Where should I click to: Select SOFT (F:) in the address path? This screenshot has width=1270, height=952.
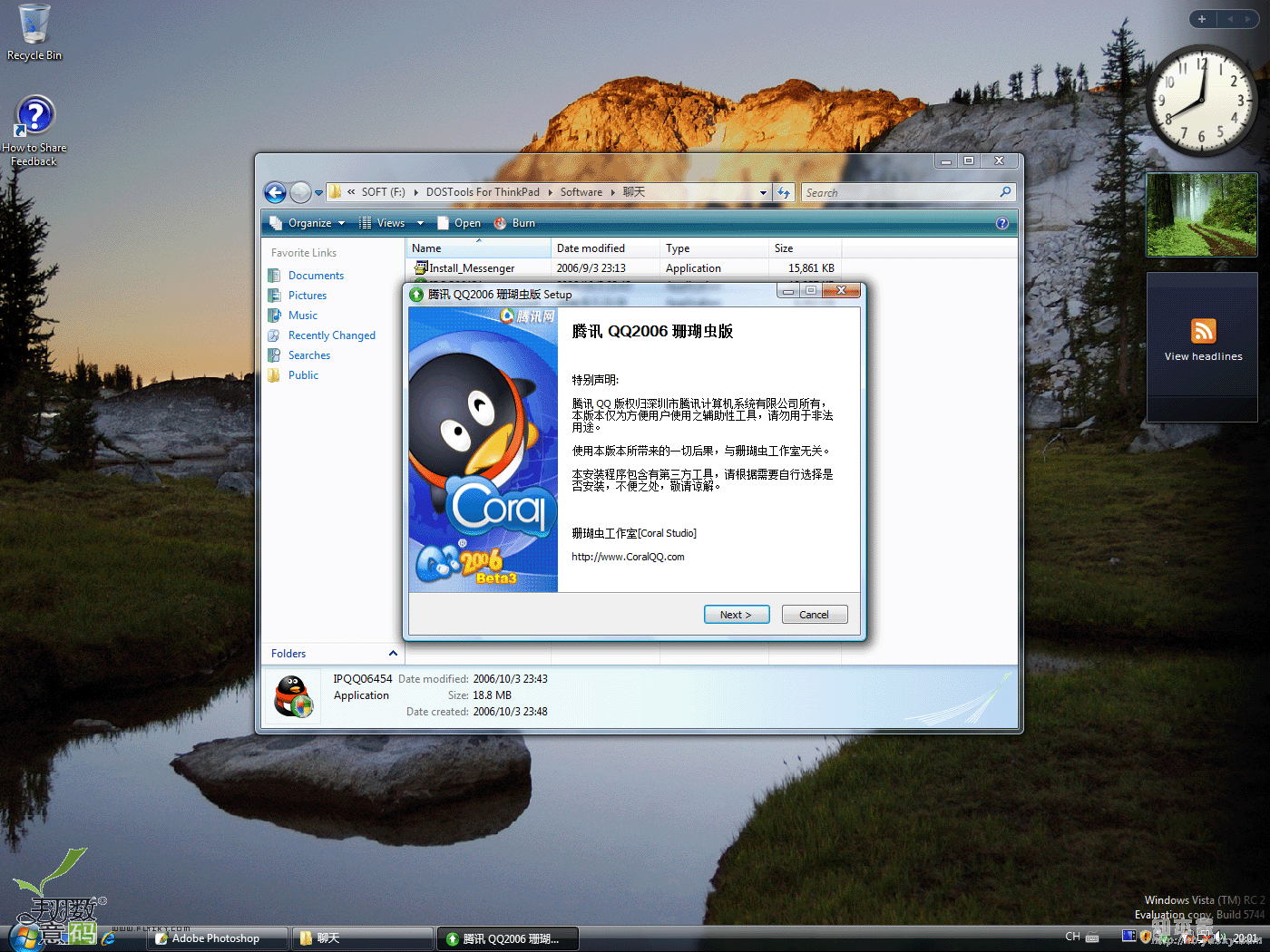pyautogui.click(x=383, y=192)
